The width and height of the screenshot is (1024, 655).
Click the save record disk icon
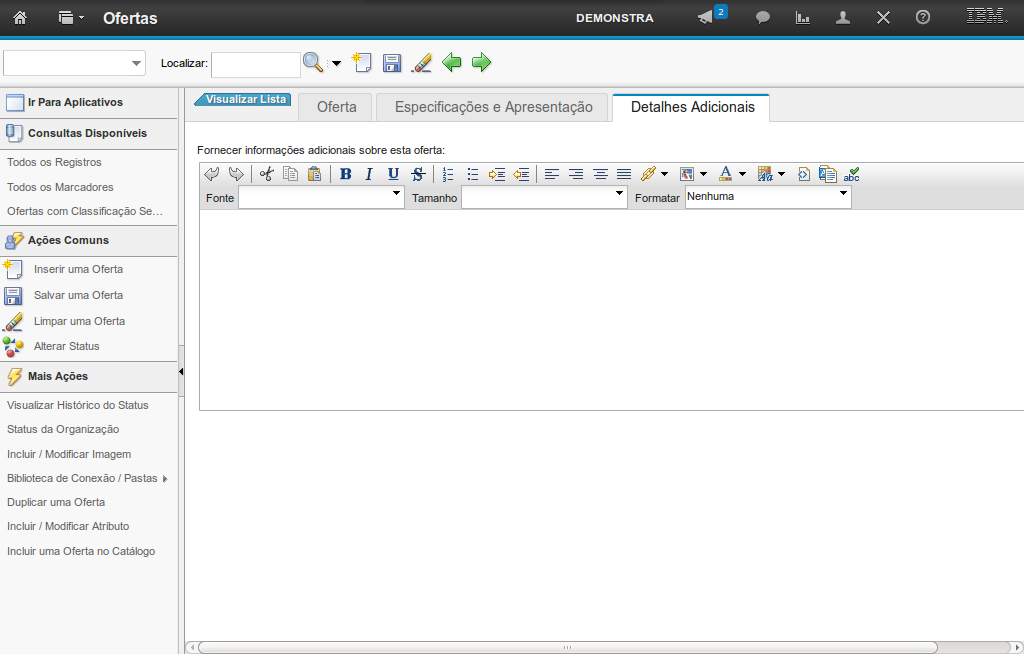[x=392, y=64]
